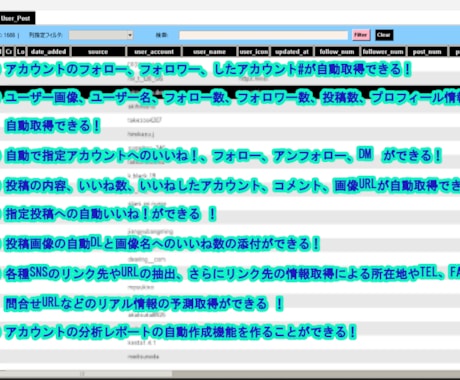Click the updated_at column header
Viewport: 460px width, 380px height.
(292, 52)
